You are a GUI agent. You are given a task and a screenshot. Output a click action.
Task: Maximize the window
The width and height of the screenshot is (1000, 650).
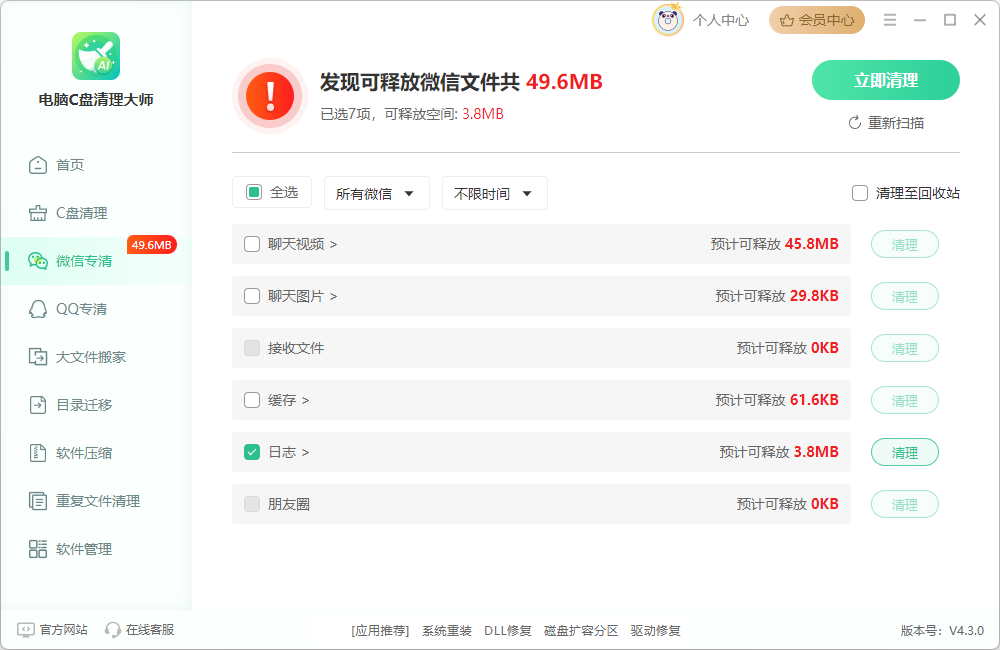pos(950,20)
